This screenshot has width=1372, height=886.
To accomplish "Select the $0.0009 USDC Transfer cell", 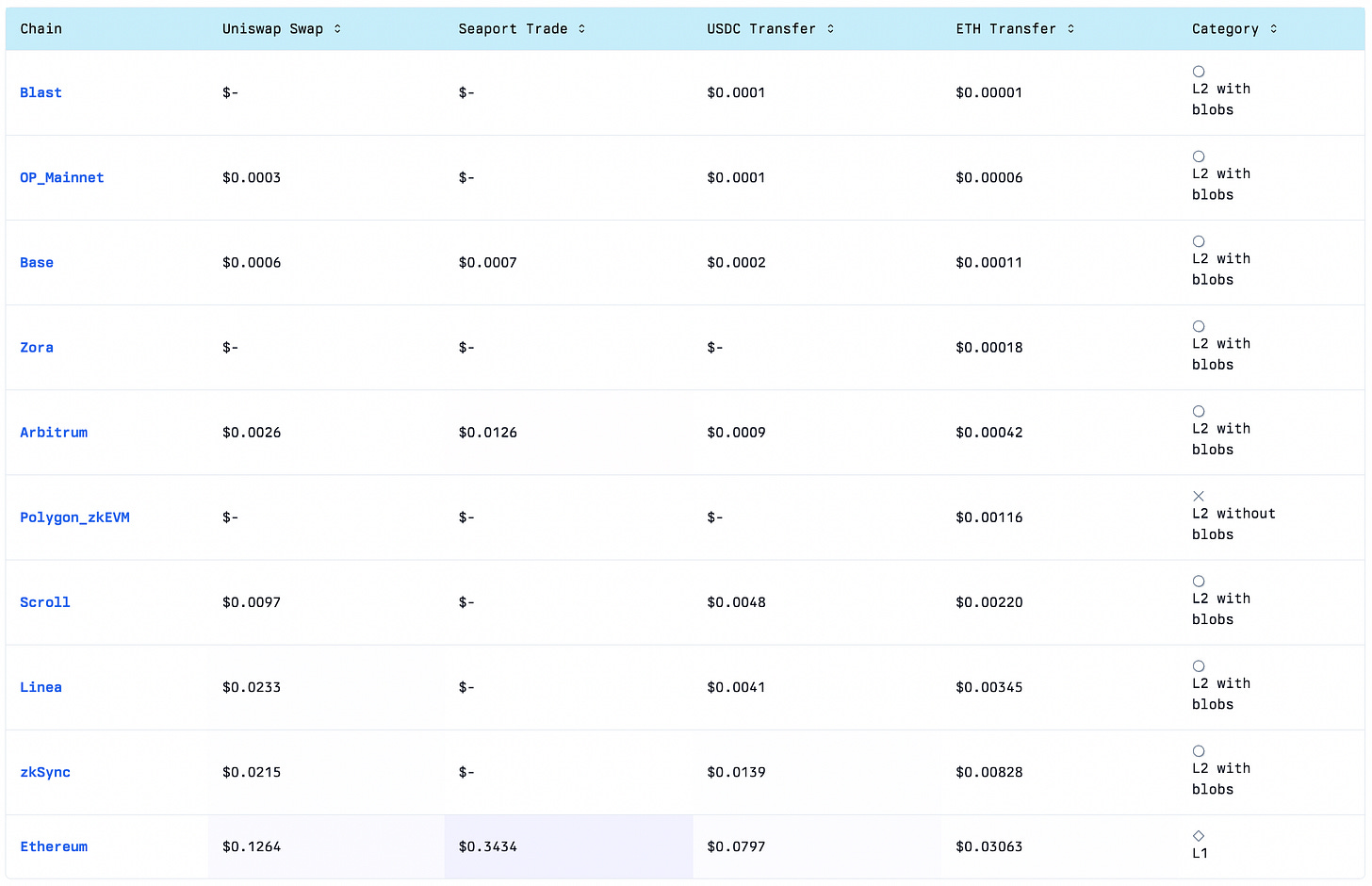I will pos(818,432).
